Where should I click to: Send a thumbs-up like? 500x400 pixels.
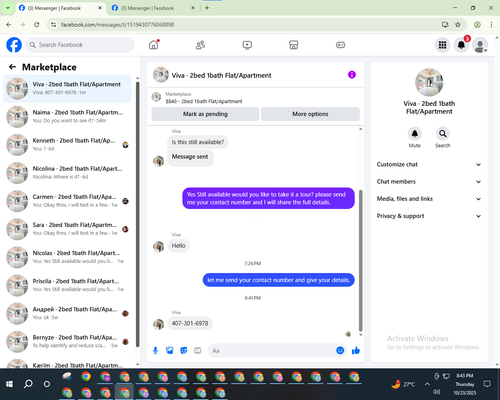coord(356,350)
